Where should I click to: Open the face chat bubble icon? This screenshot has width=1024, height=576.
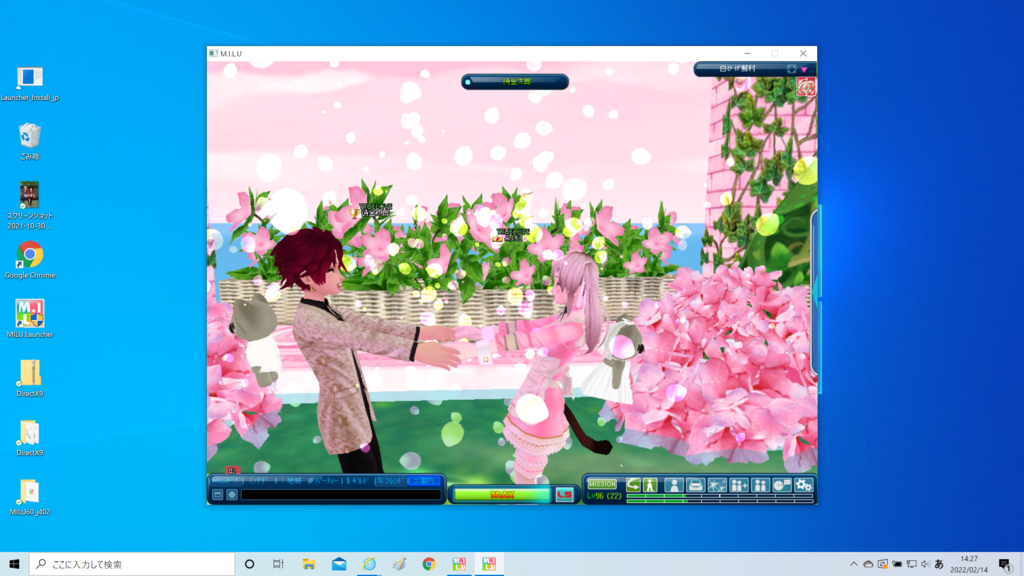click(x=782, y=485)
